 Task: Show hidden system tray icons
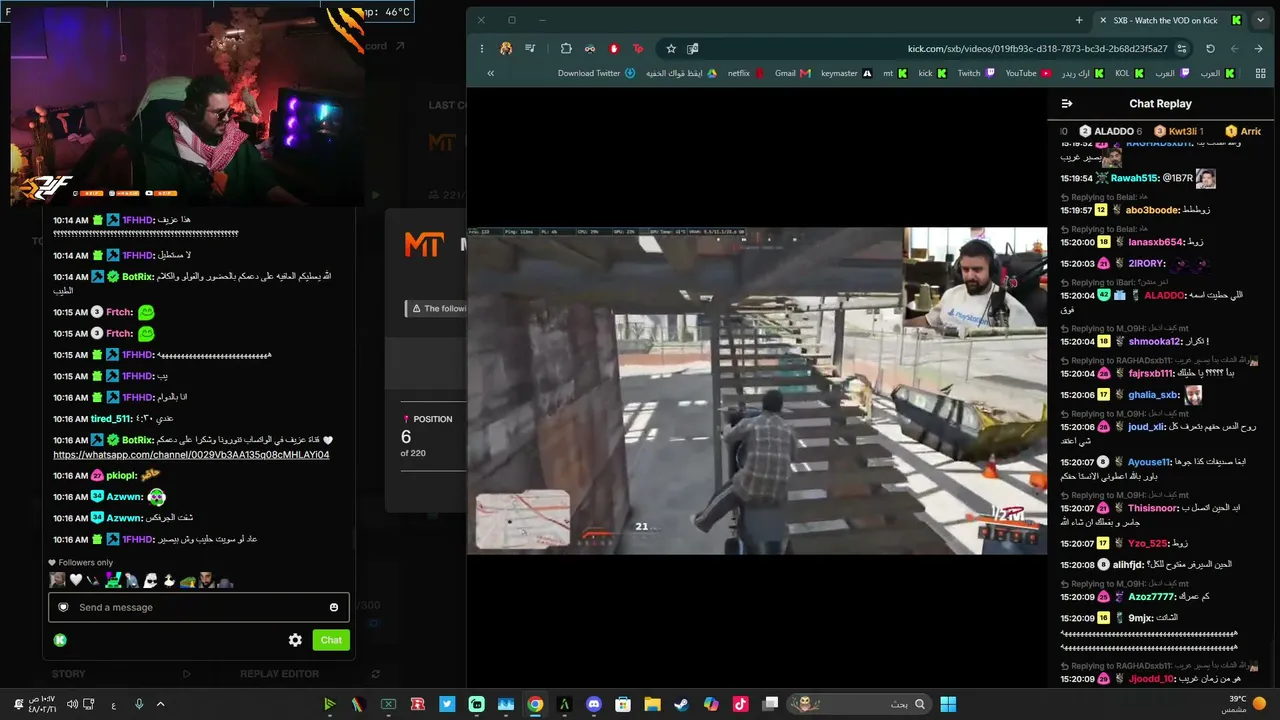tap(160, 704)
